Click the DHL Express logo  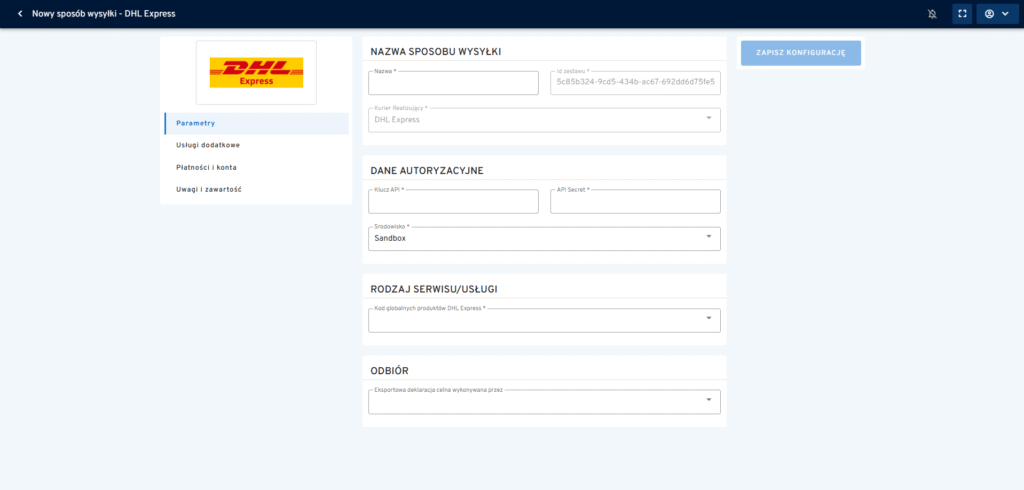256,73
